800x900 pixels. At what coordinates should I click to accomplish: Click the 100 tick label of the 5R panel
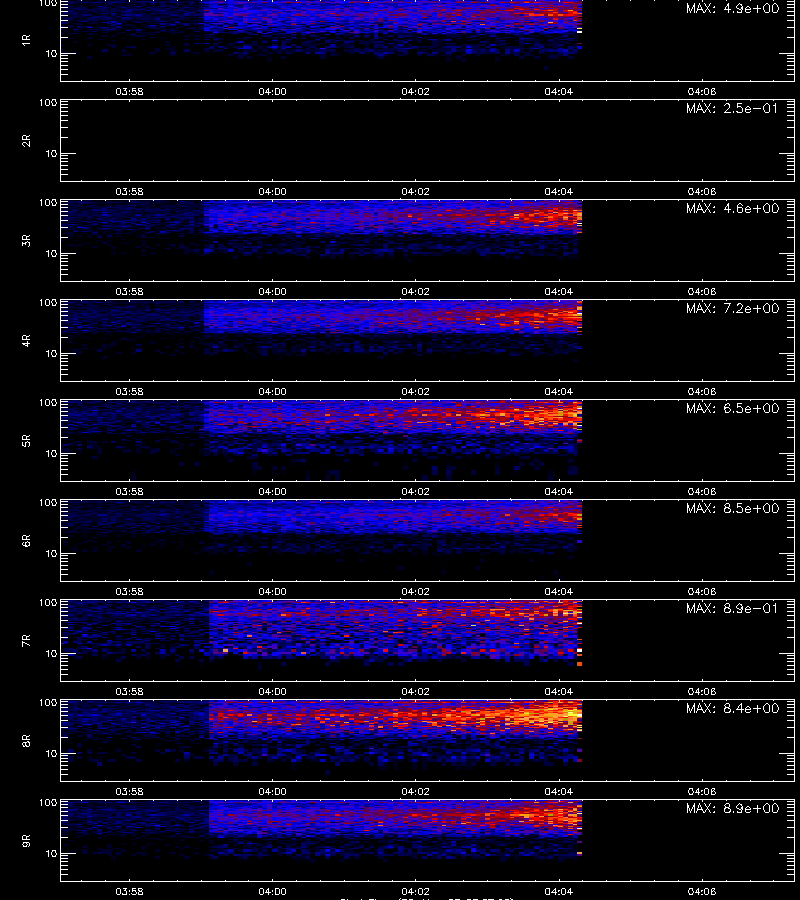click(48, 403)
